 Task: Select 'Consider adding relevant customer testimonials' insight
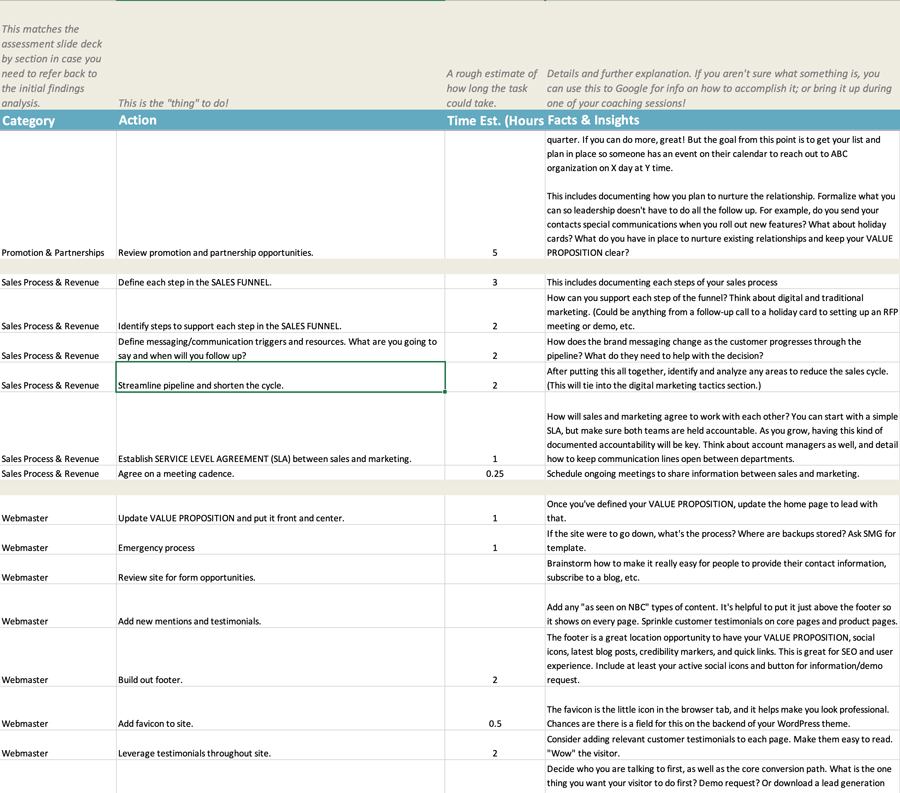(722, 745)
